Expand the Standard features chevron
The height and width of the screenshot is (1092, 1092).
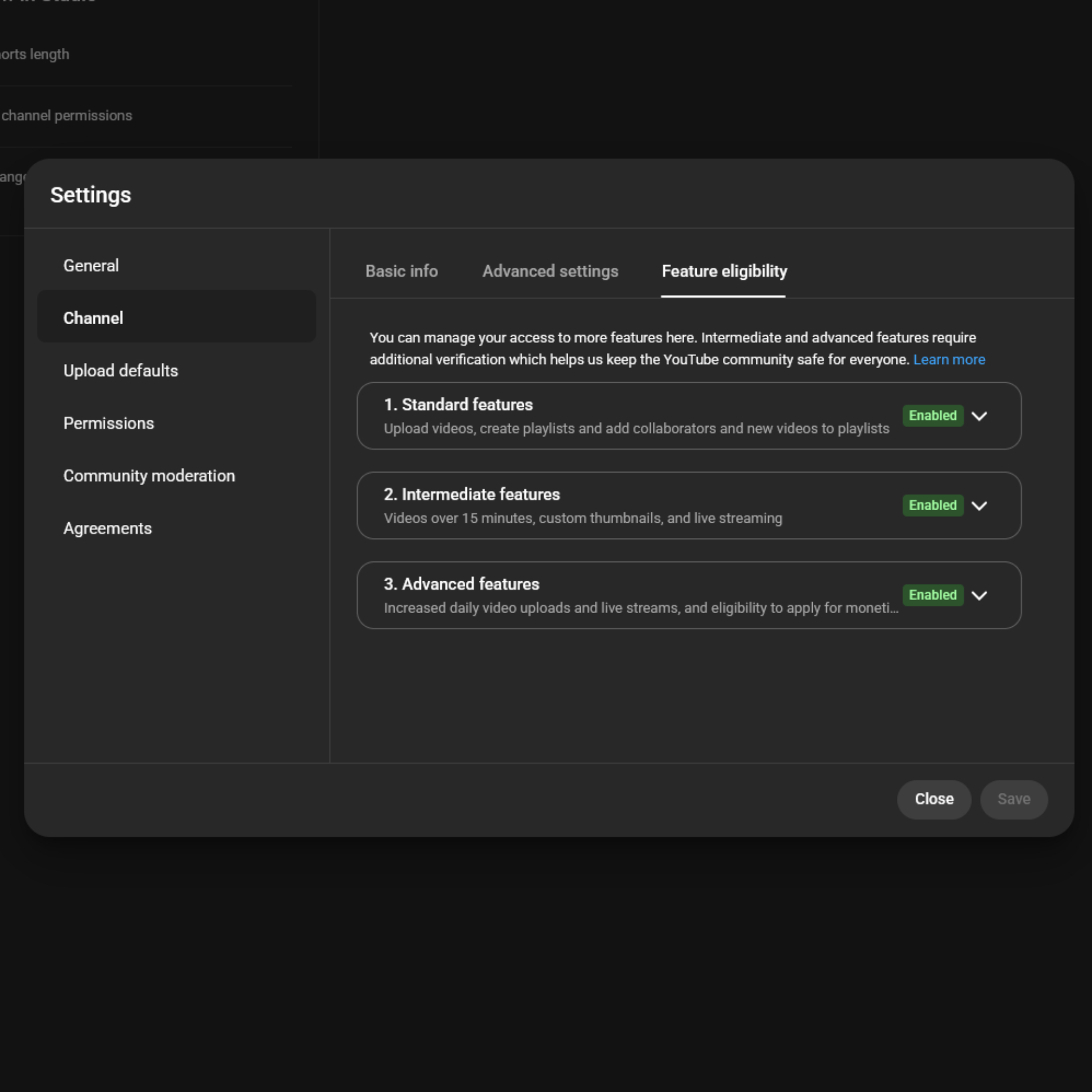point(979,416)
